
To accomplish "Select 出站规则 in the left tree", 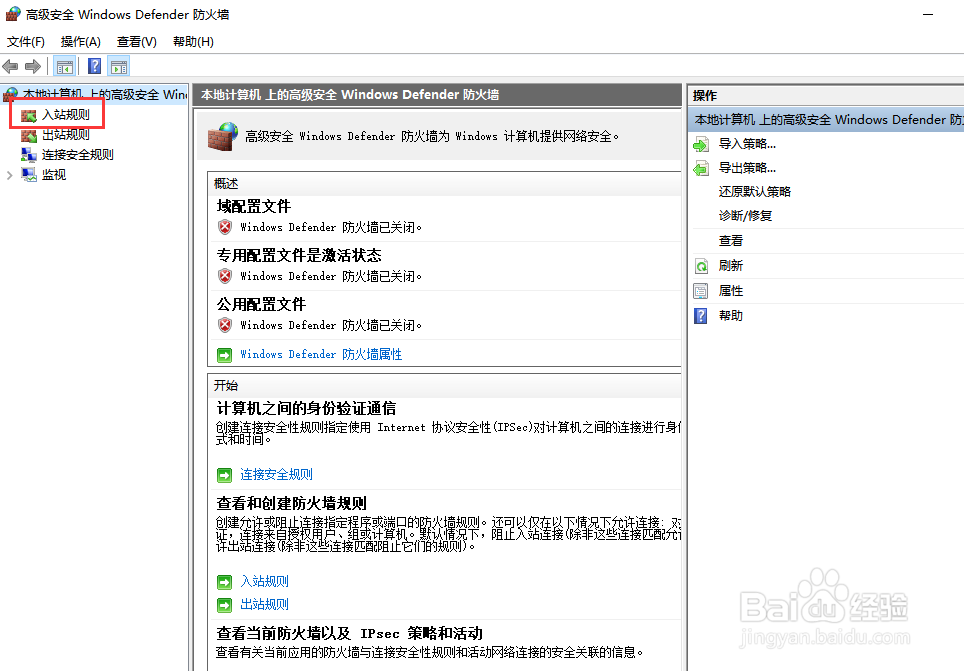I will 66,135.
